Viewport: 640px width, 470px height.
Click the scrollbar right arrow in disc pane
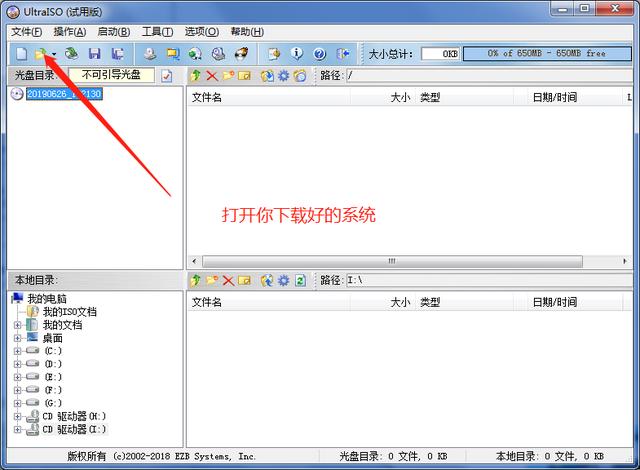click(625, 261)
